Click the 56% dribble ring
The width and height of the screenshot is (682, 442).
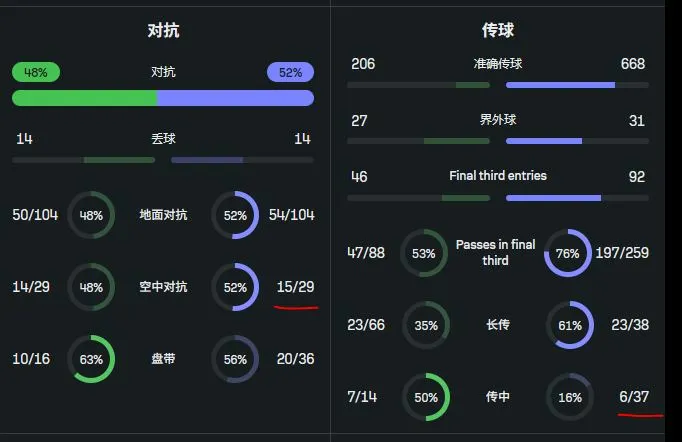pyautogui.click(x=235, y=359)
